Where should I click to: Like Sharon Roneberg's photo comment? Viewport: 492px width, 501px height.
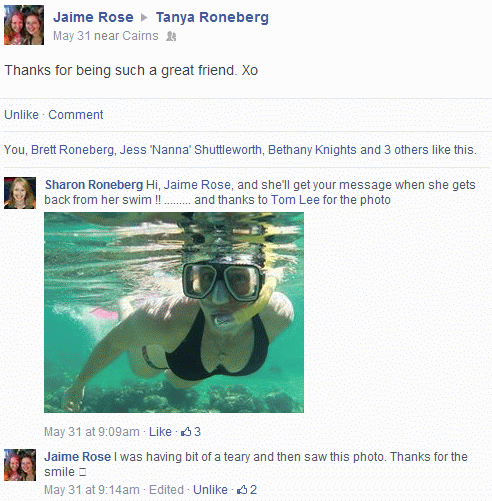tap(160, 432)
